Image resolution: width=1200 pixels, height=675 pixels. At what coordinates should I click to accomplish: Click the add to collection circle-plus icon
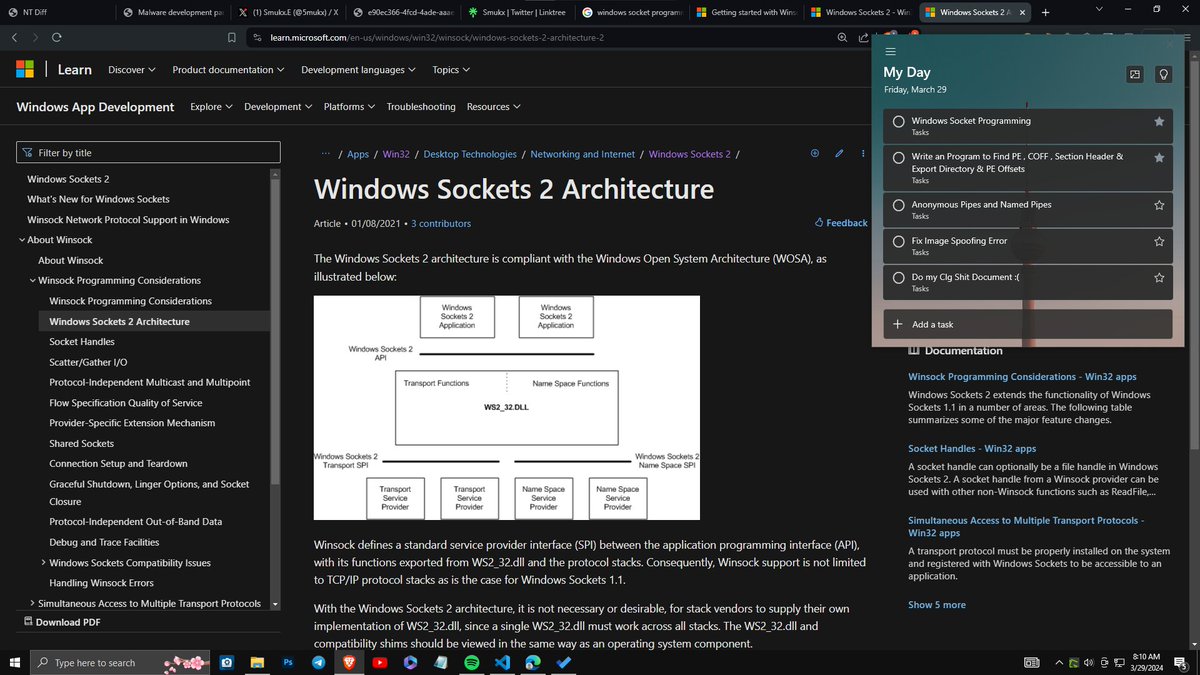pyautogui.click(x=815, y=153)
